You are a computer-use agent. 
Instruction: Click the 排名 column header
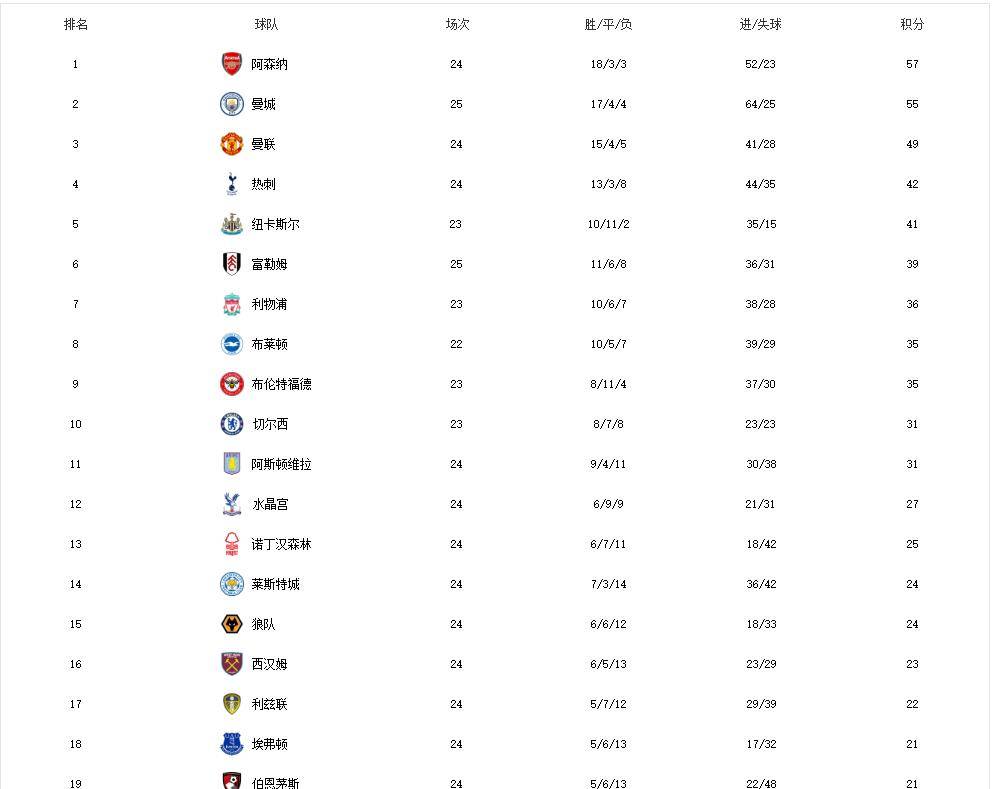pyautogui.click(x=76, y=24)
